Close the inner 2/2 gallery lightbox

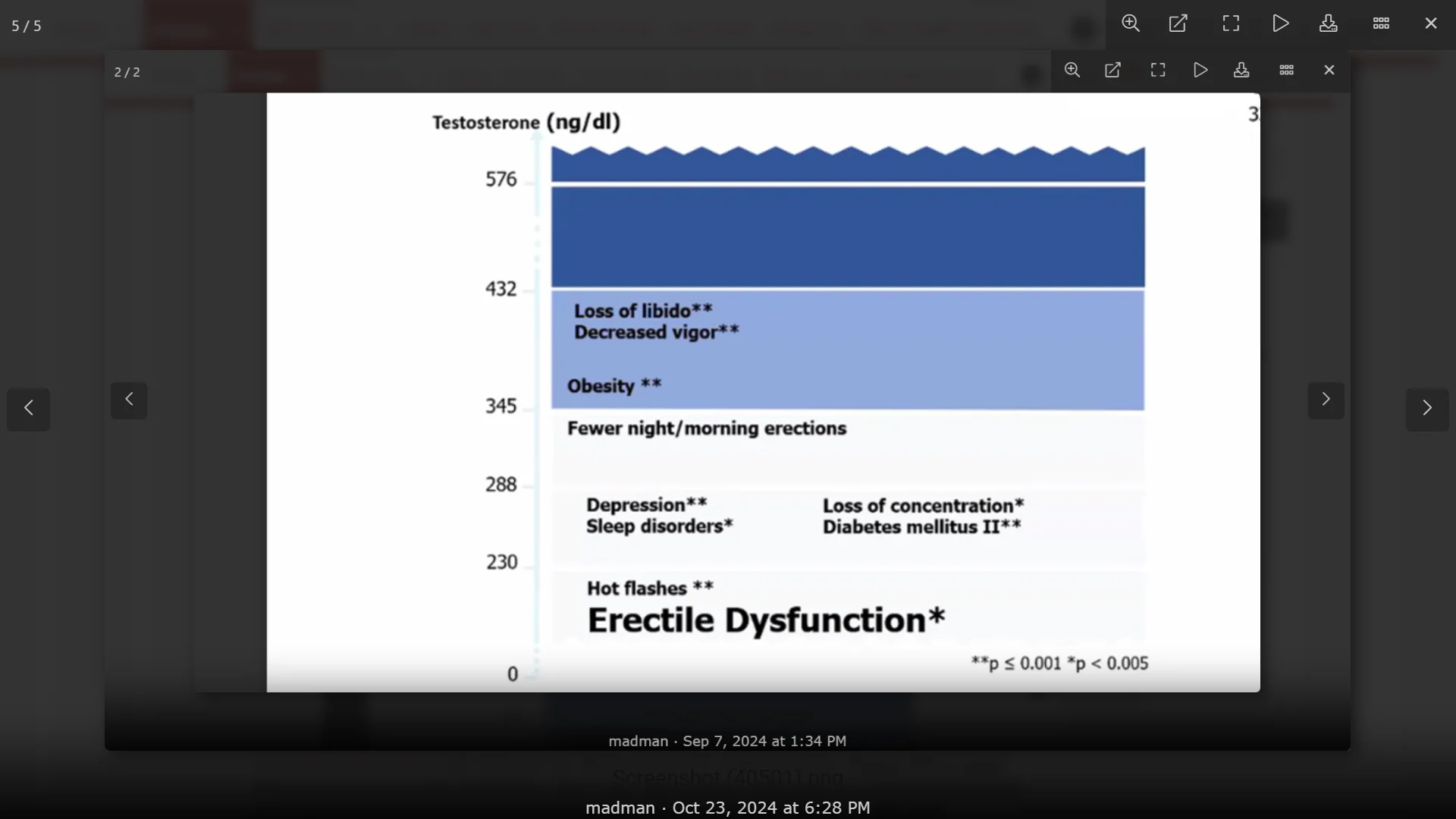(x=1329, y=71)
